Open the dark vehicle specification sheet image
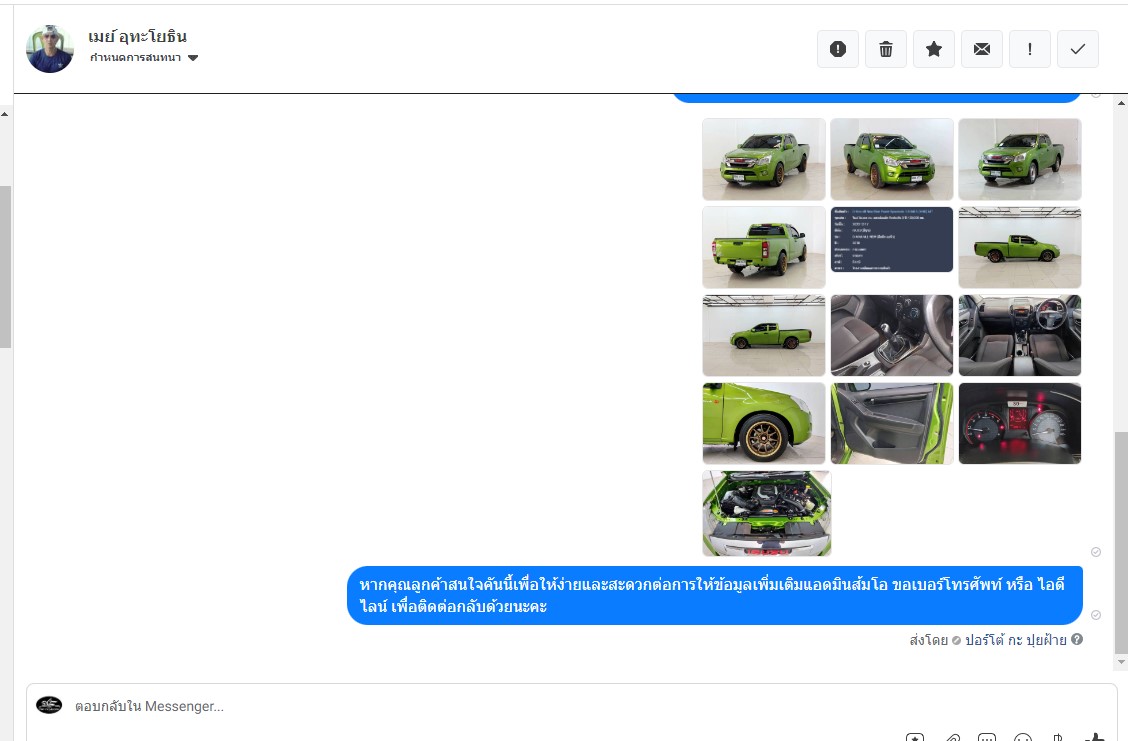The image size is (1128, 741). coord(892,240)
